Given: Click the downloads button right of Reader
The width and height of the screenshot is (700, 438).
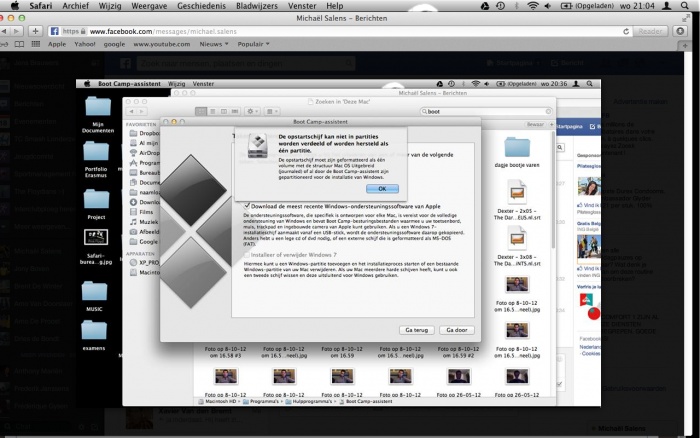Looking at the screenshot, I should click(680, 31).
